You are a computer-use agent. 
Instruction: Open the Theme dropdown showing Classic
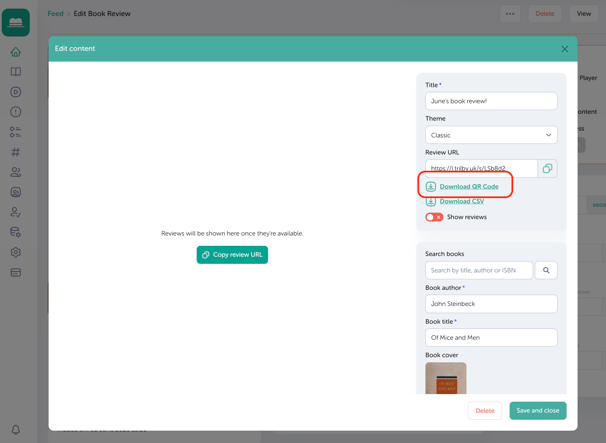pyautogui.click(x=491, y=135)
